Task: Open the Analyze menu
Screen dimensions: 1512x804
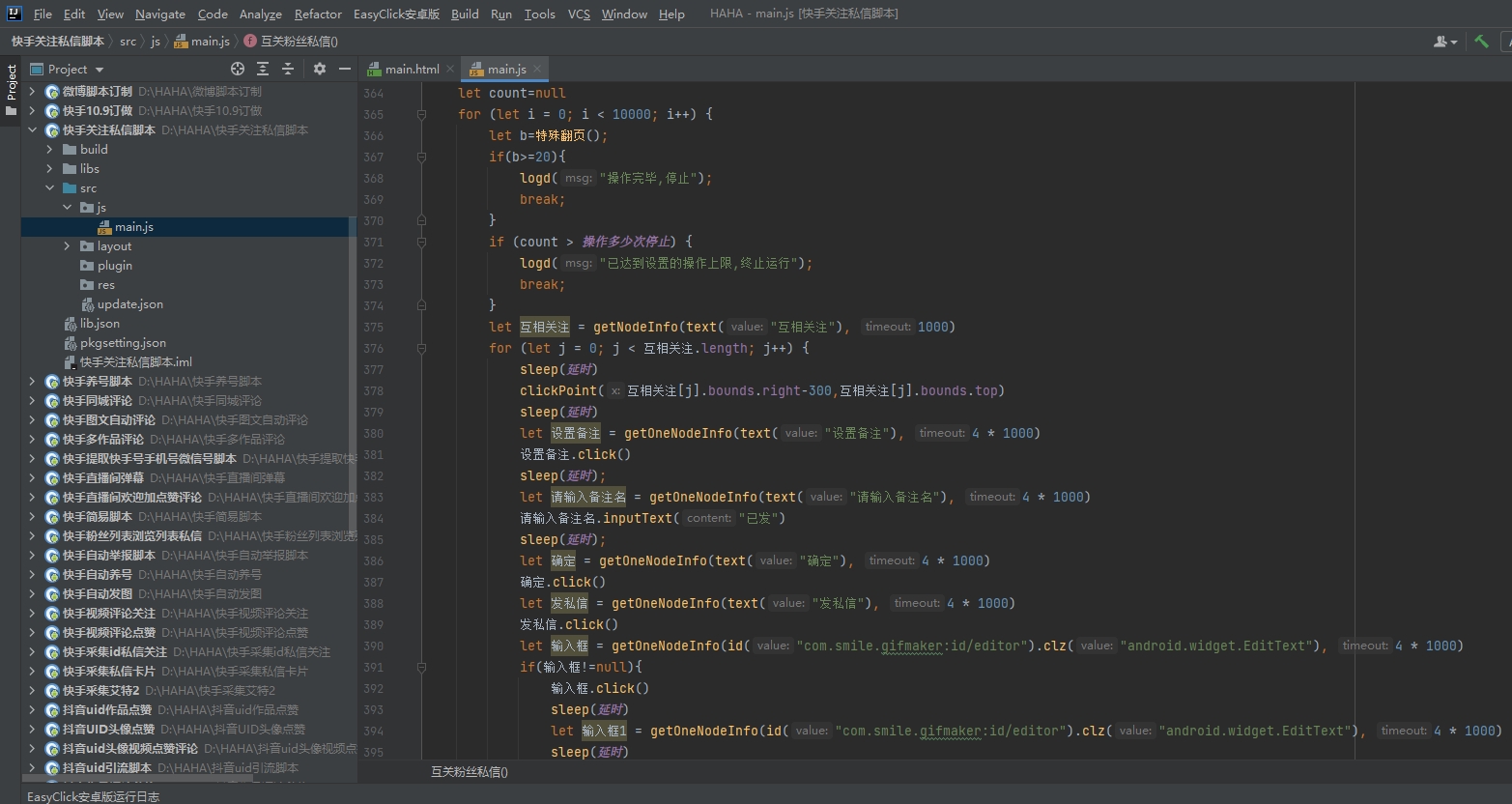Action: tap(261, 14)
